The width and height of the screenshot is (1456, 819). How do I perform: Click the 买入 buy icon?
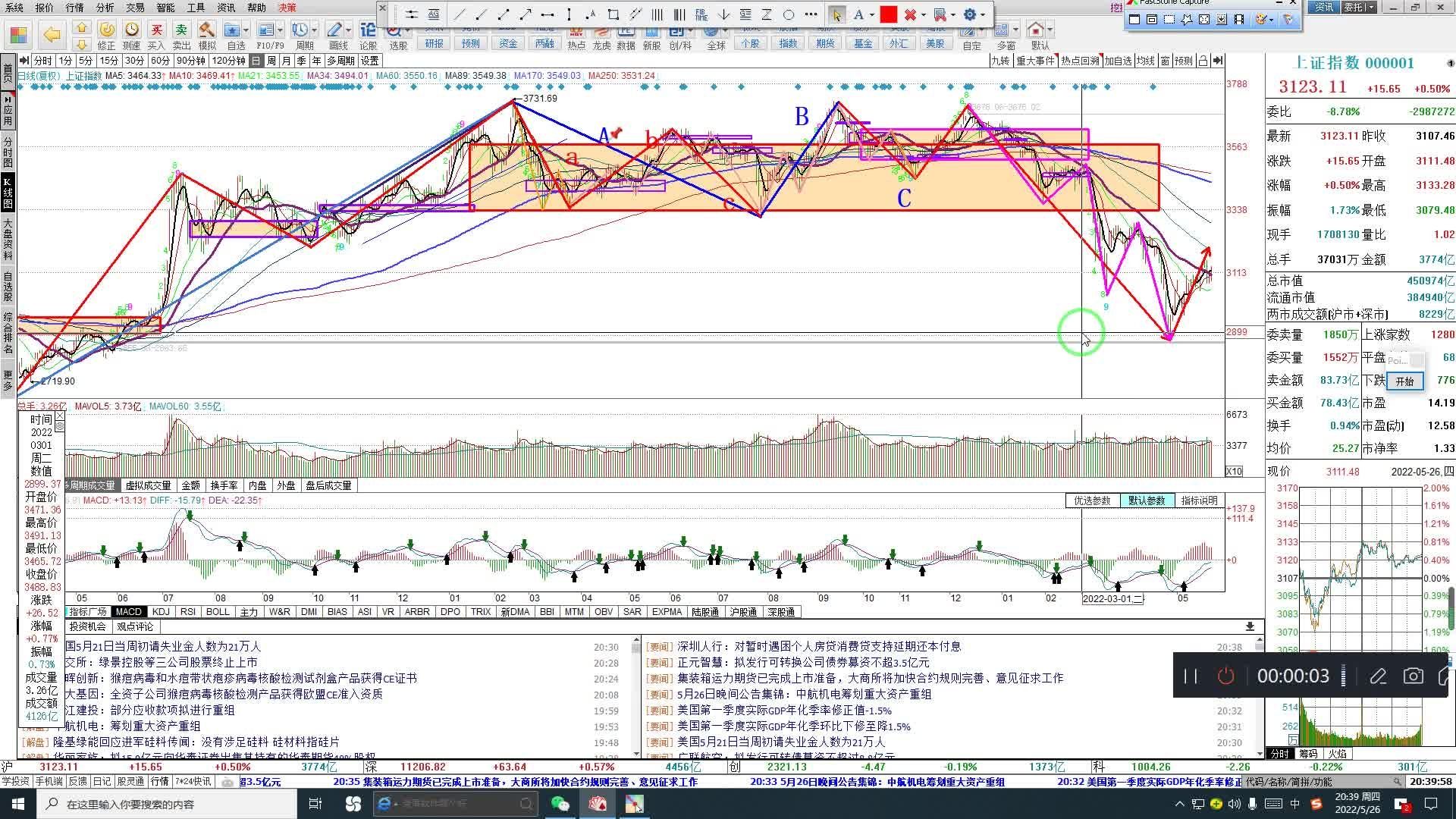(x=155, y=30)
